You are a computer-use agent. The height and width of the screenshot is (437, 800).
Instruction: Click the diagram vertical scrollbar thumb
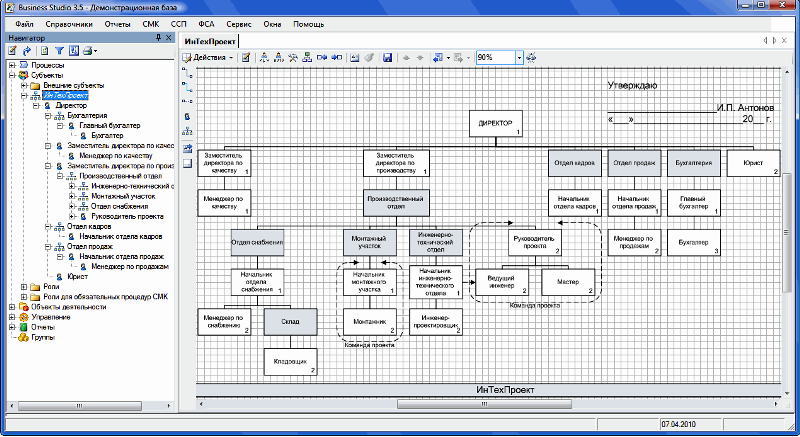pyautogui.click(x=786, y=233)
